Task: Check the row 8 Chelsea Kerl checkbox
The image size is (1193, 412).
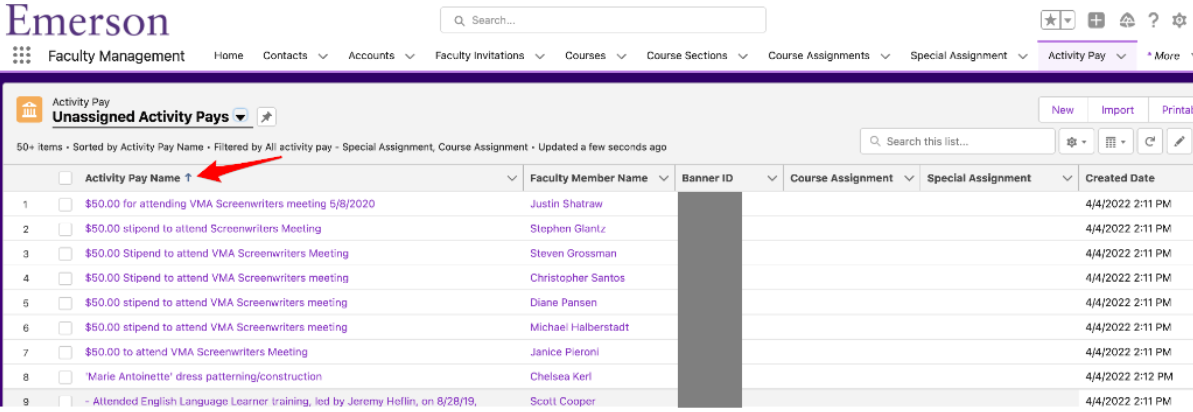Action: coord(65,377)
